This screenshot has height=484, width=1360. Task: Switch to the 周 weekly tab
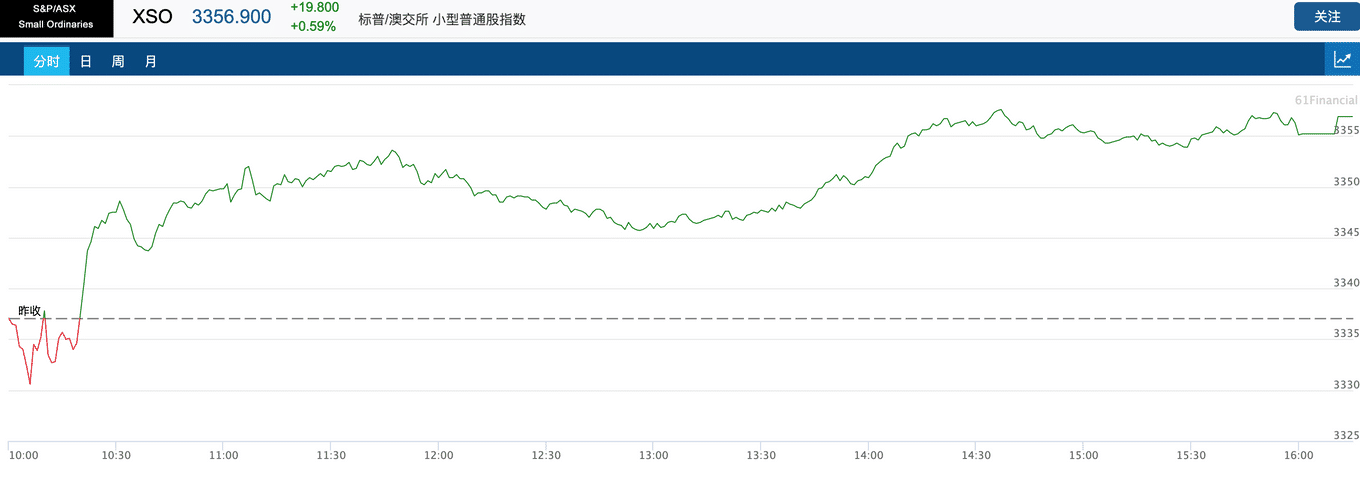pos(118,62)
